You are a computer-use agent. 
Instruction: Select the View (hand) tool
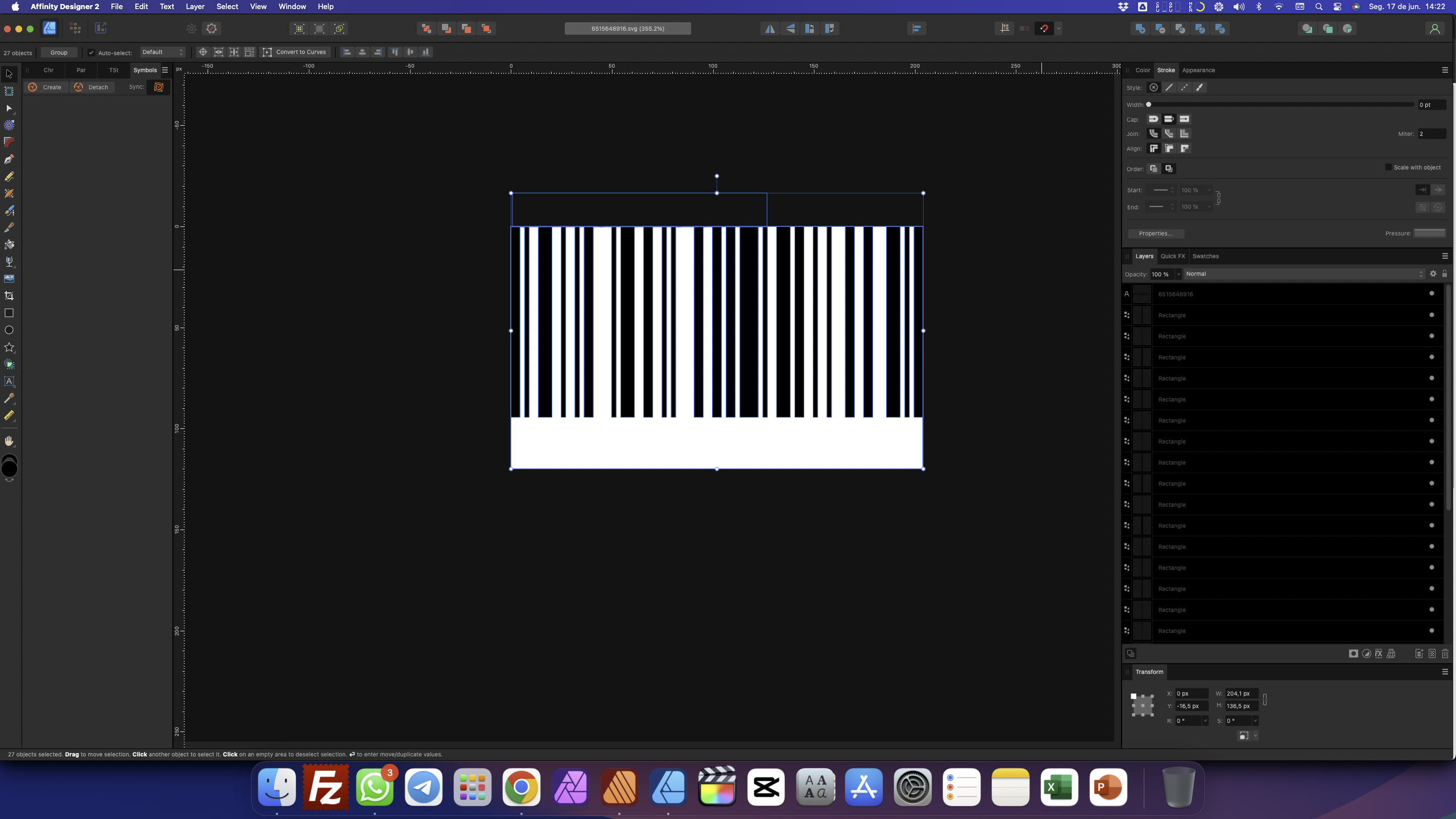[9, 441]
